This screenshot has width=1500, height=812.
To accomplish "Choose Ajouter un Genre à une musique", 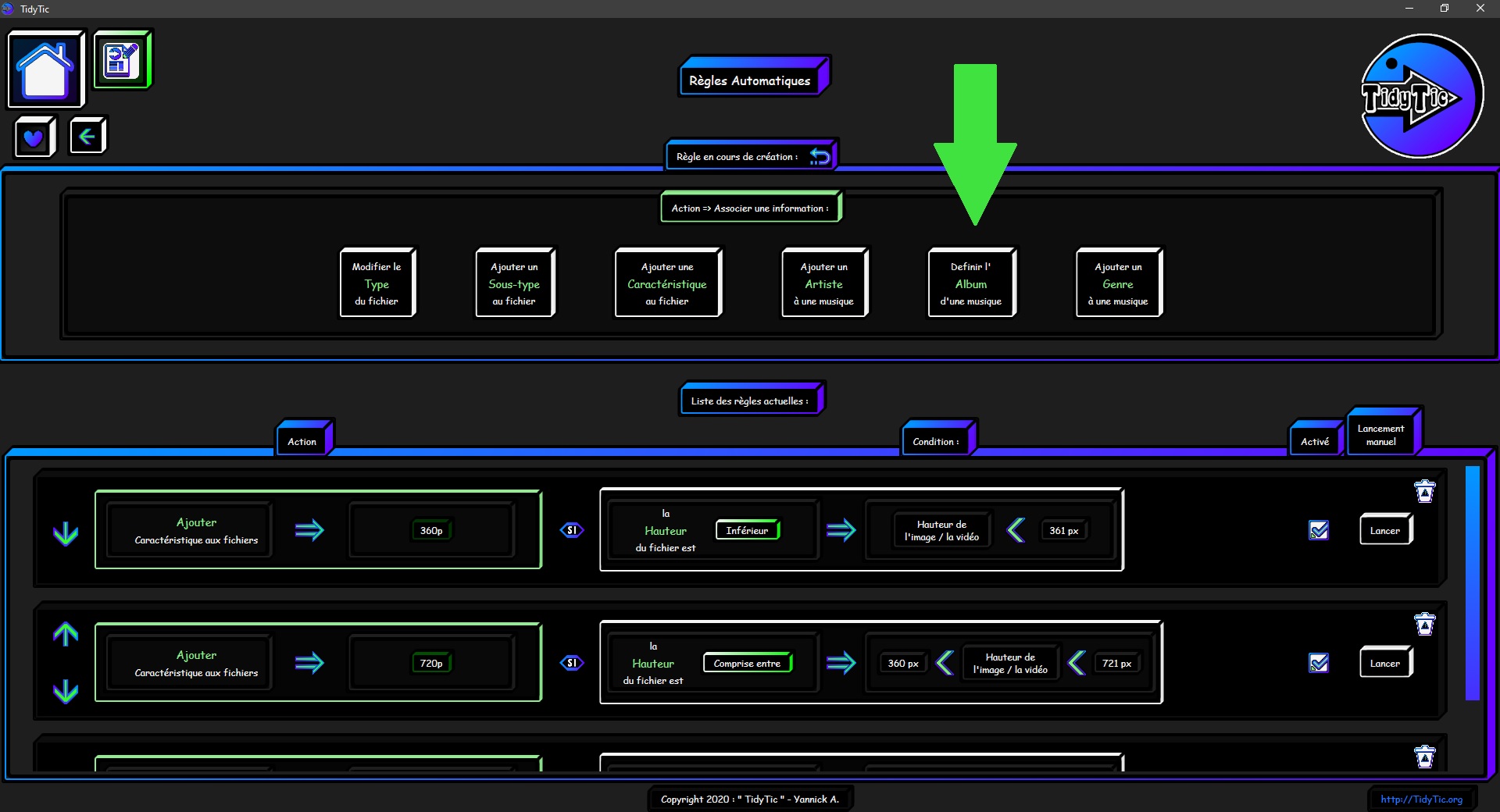I will 1118,283.
